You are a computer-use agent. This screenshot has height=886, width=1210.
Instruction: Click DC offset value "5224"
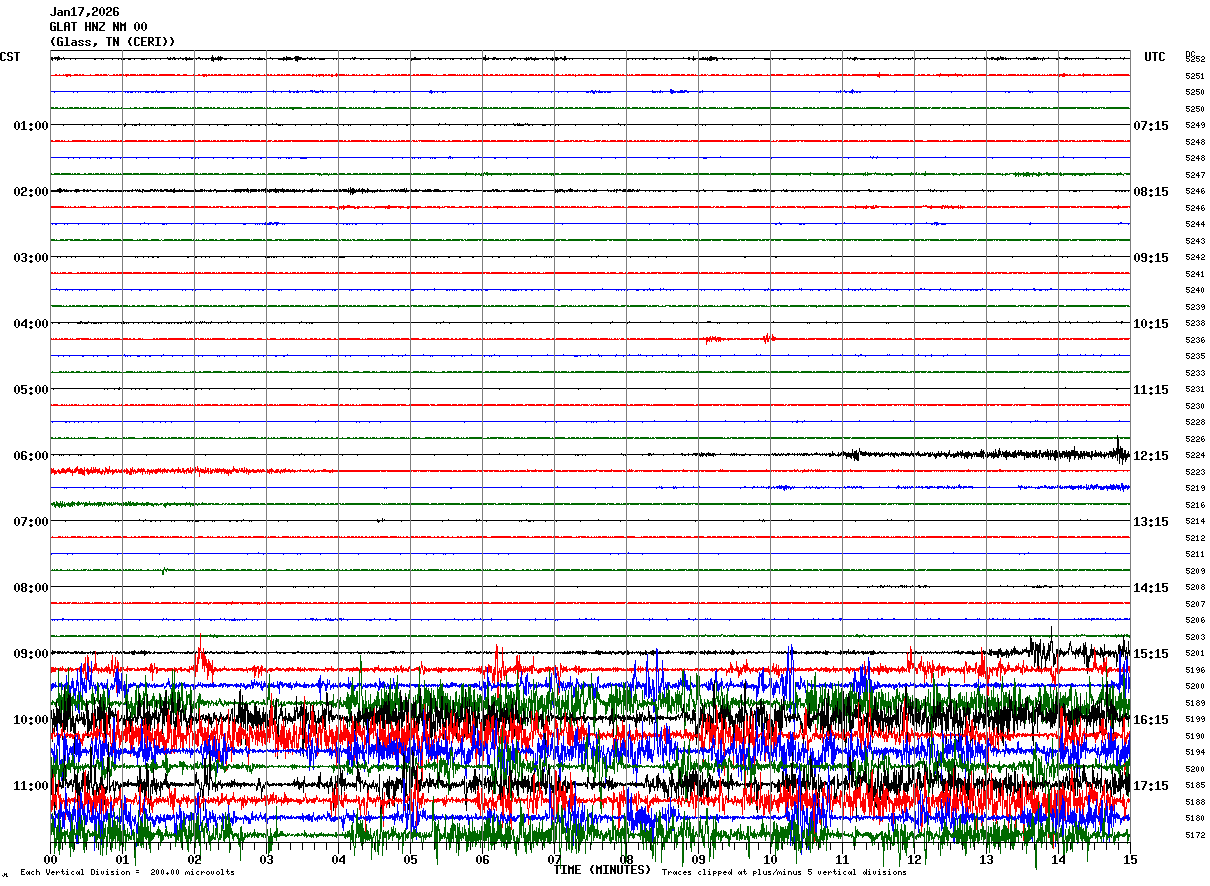point(1195,456)
